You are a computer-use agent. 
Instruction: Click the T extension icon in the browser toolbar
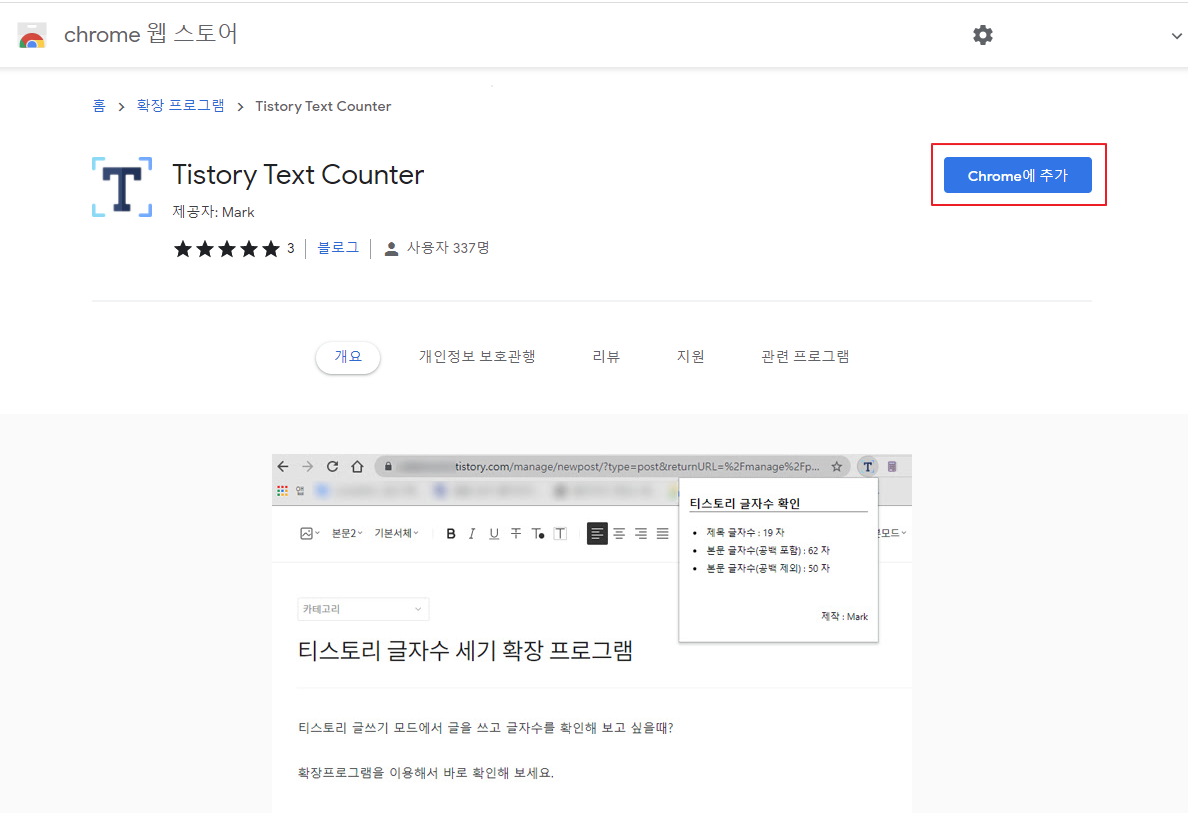pyautogui.click(x=867, y=466)
